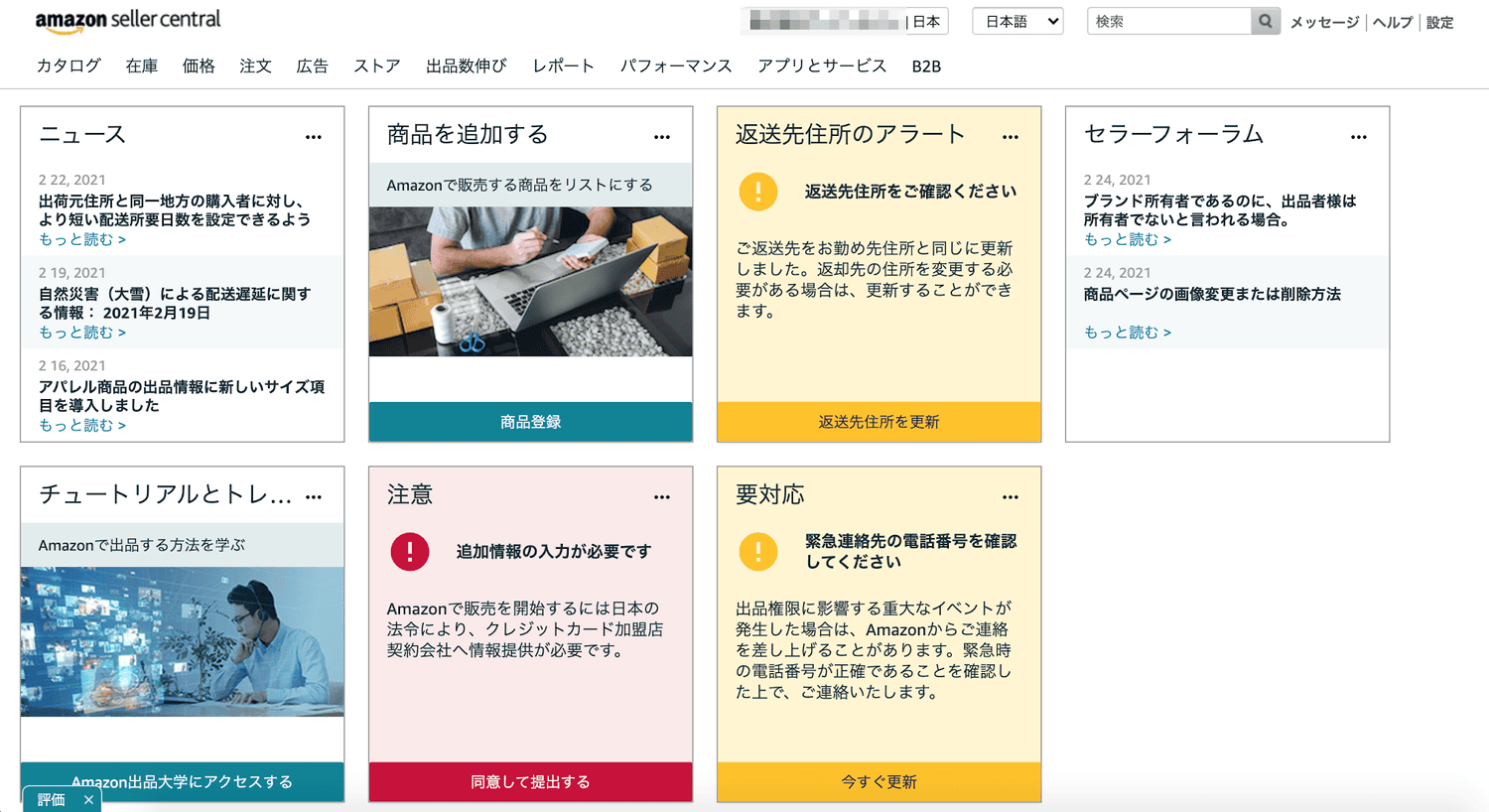Open the ストア menu
Image resolution: width=1489 pixels, height=812 pixels.
coord(377,66)
